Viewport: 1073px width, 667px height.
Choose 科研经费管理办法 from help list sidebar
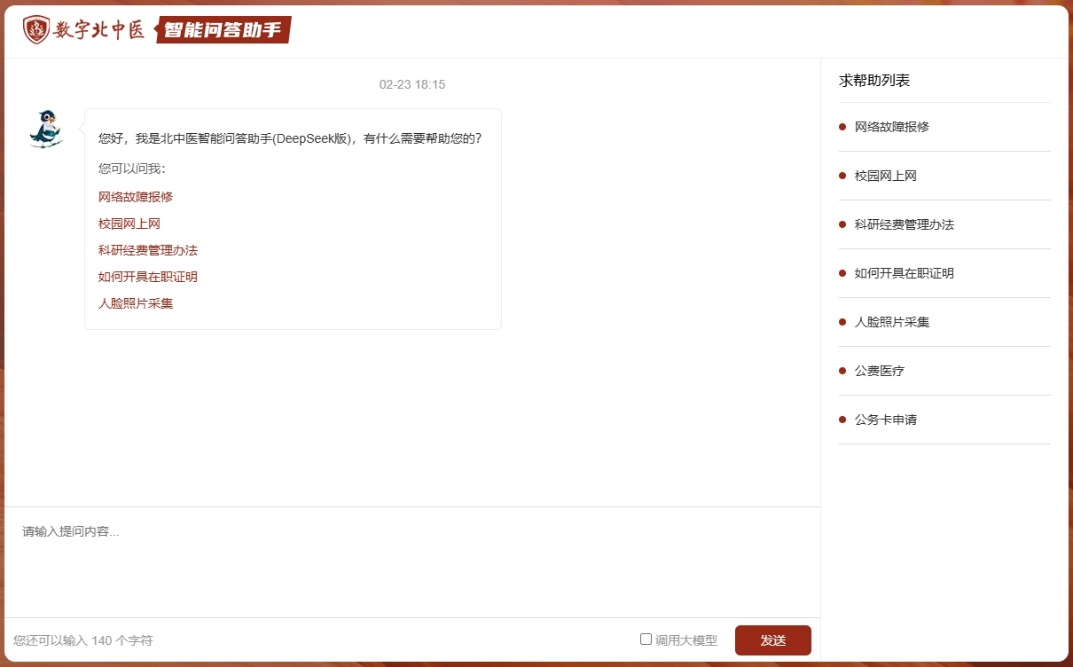click(904, 225)
